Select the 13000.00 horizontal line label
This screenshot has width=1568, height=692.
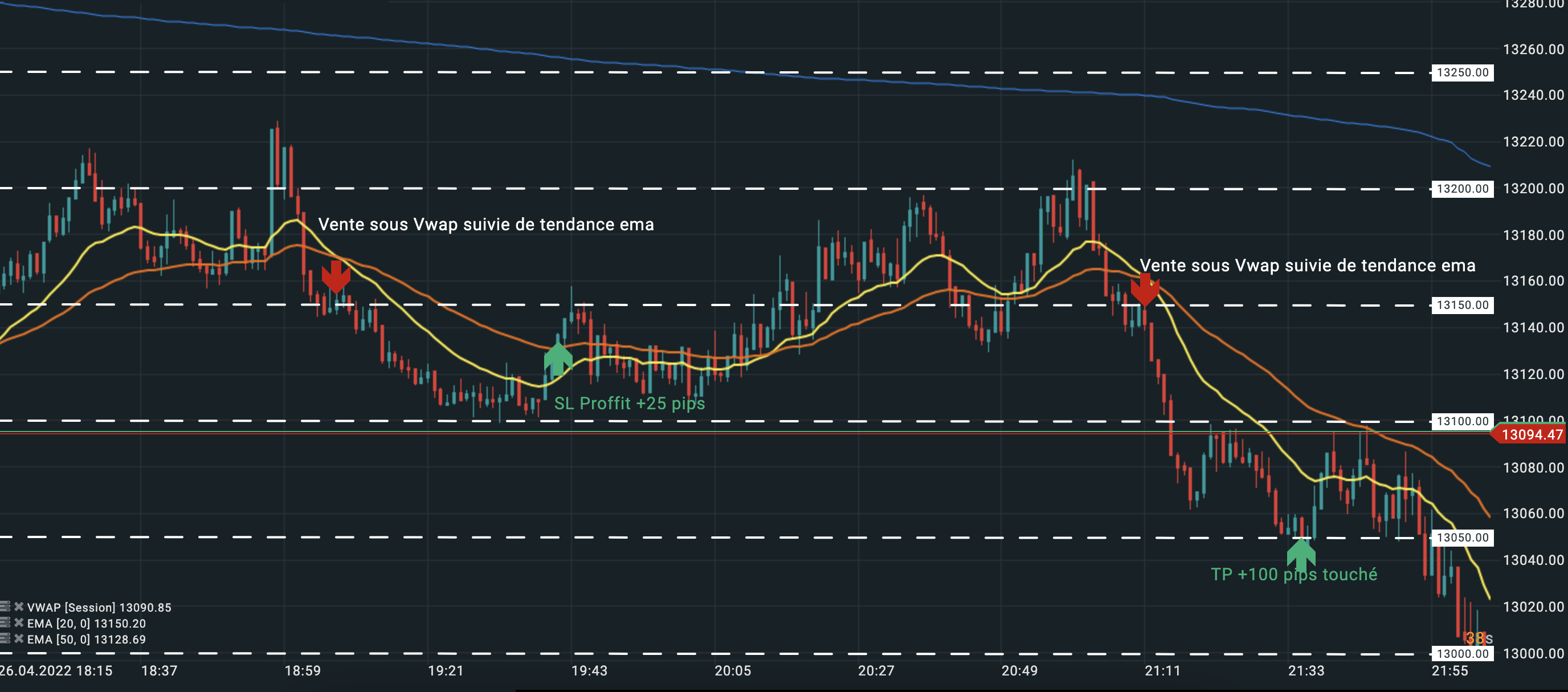(1462, 654)
